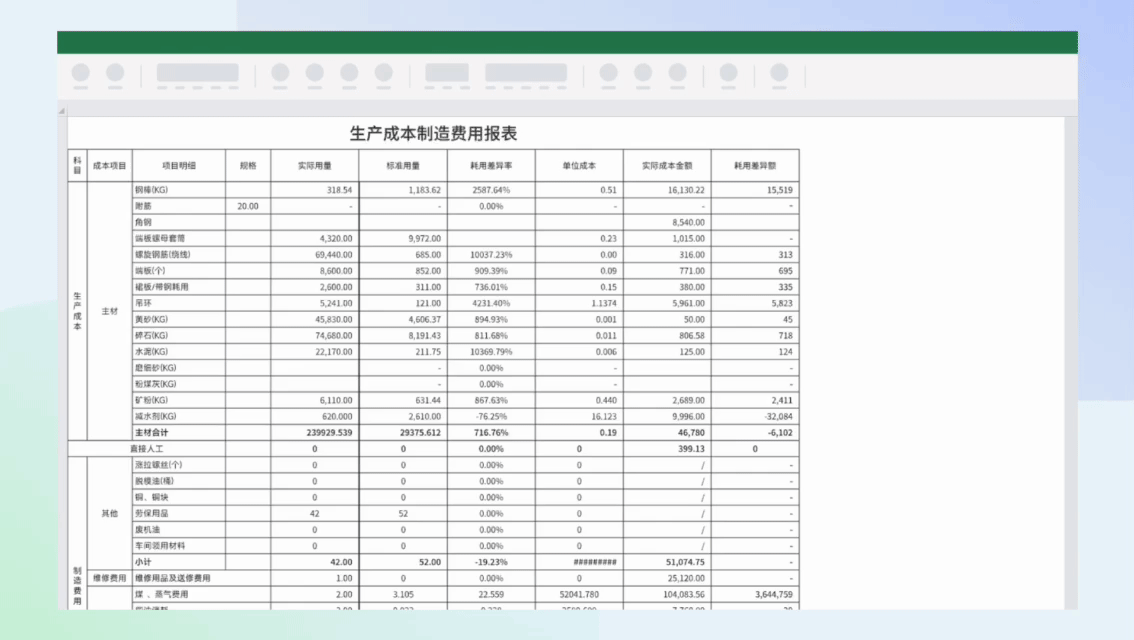Select the 标准用量 header cell
The height and width of the screenshot is (640, 1134).
tap(403, 166)
